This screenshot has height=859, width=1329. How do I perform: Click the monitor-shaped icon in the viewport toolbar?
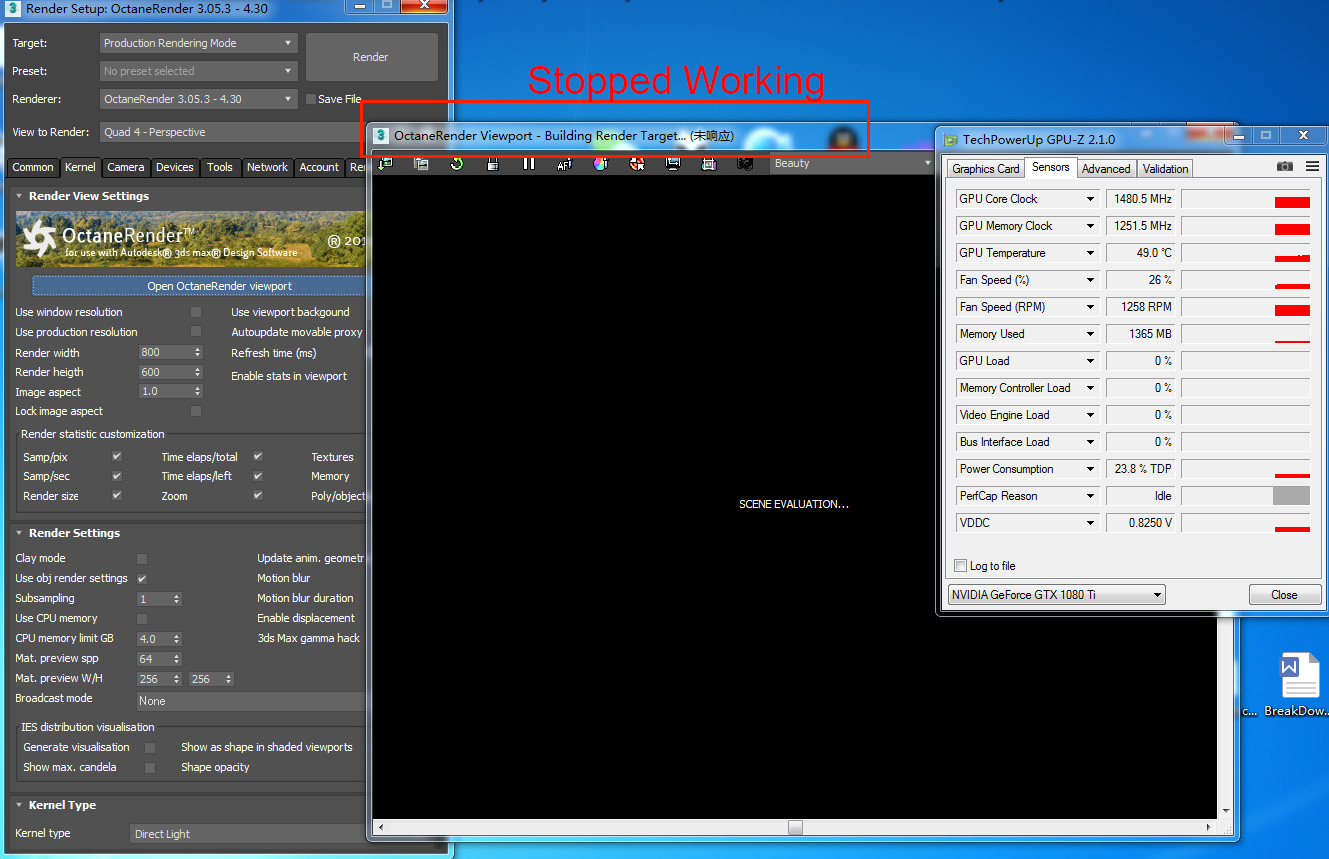tap(673, 163)
